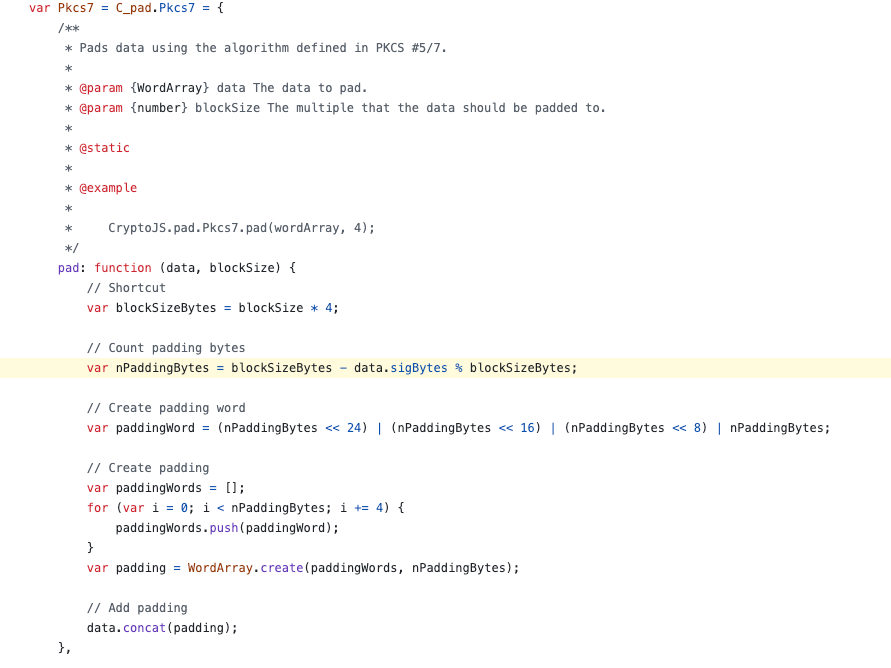Screen dimensions: 891x668
Task: Click the 'var paddingWords = [];' line
Action: pos(165,488)
